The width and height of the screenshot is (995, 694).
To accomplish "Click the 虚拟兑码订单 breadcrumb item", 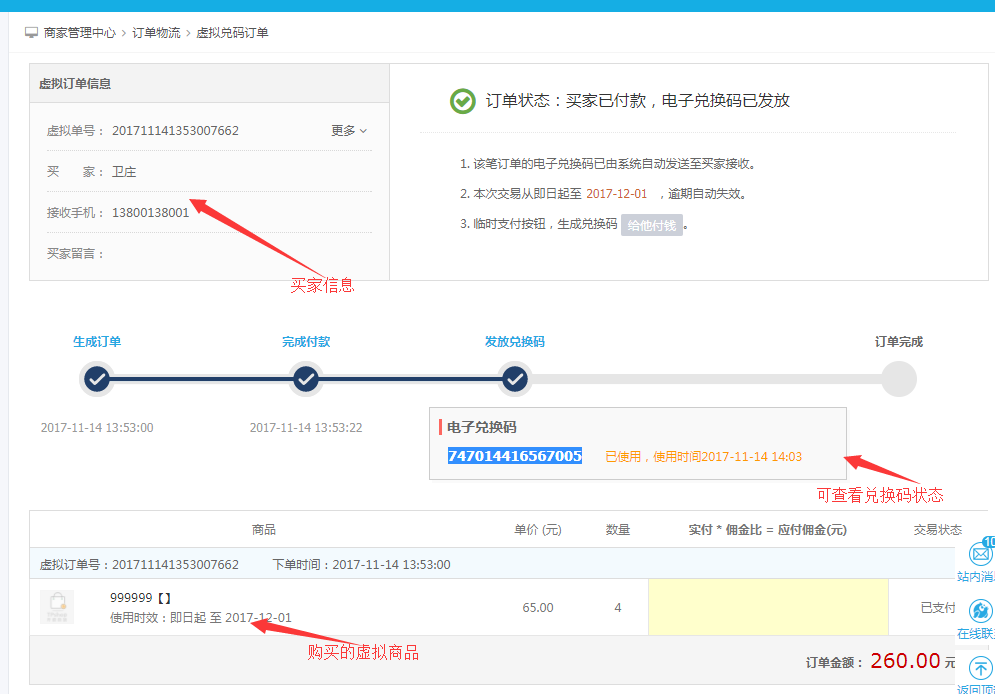I will 232,33.
